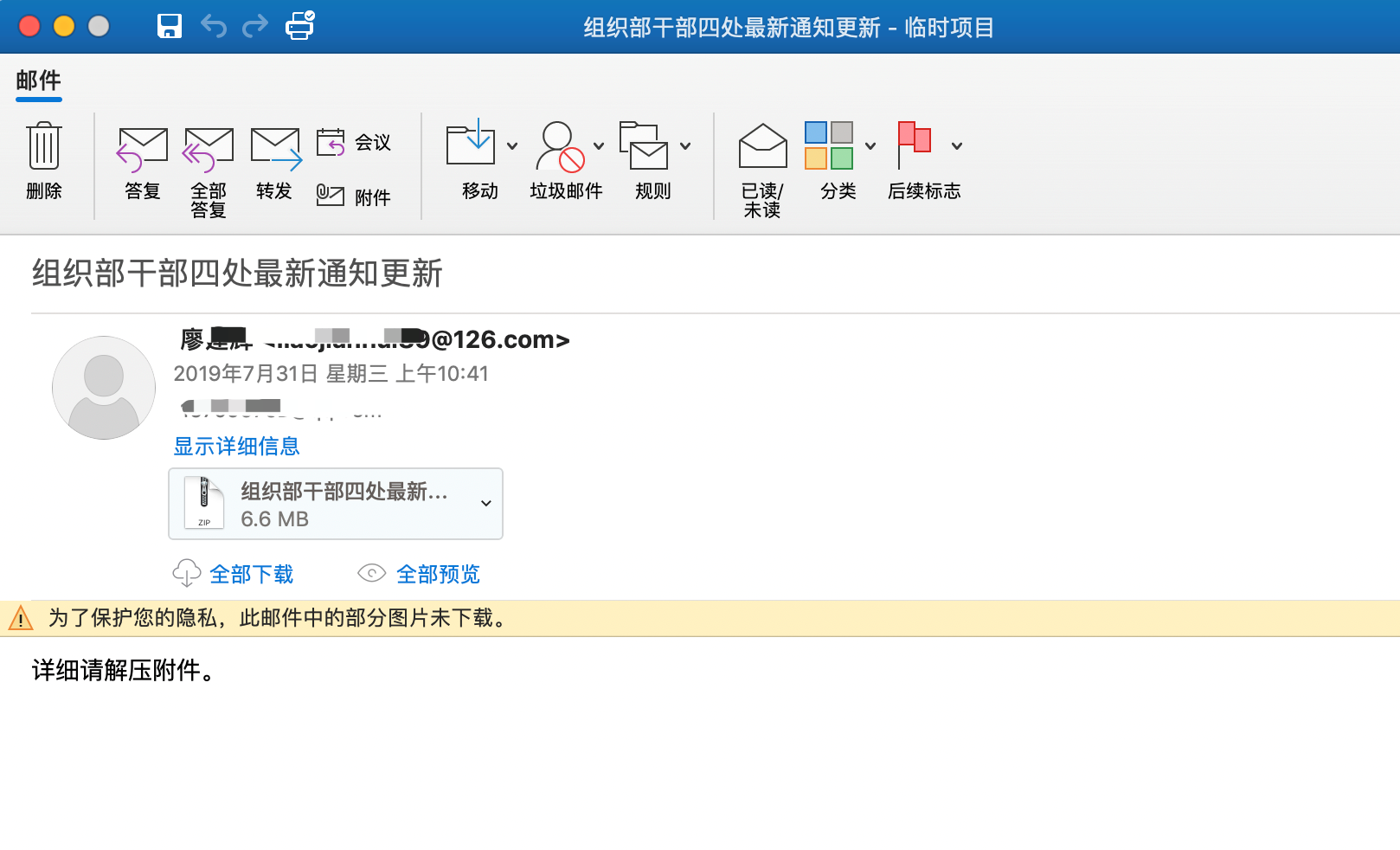The image size is (1400, 850).
Task: Open the 后续标志 dropdown arrow
Action: (957, 146)
